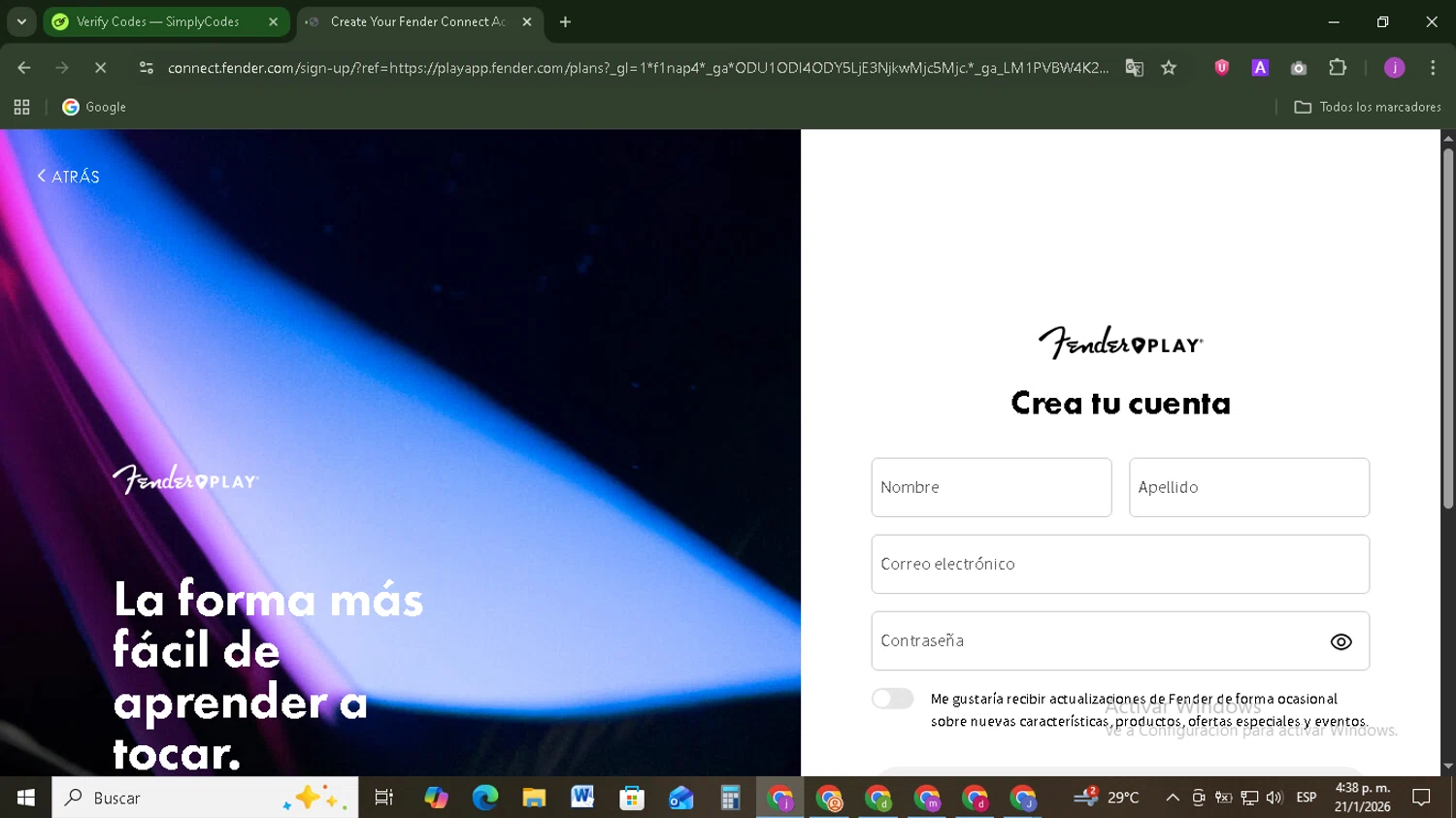Expand the tab search dropdown

21,21
